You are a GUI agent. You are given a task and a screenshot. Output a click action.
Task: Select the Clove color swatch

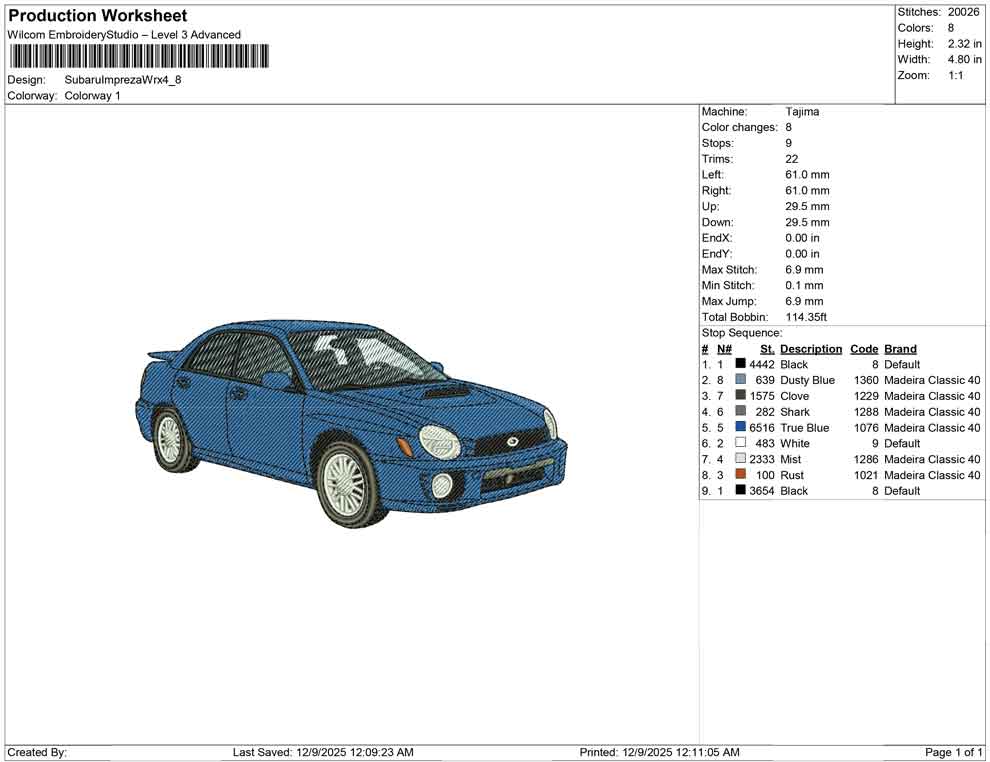click(x=741, y=396)
